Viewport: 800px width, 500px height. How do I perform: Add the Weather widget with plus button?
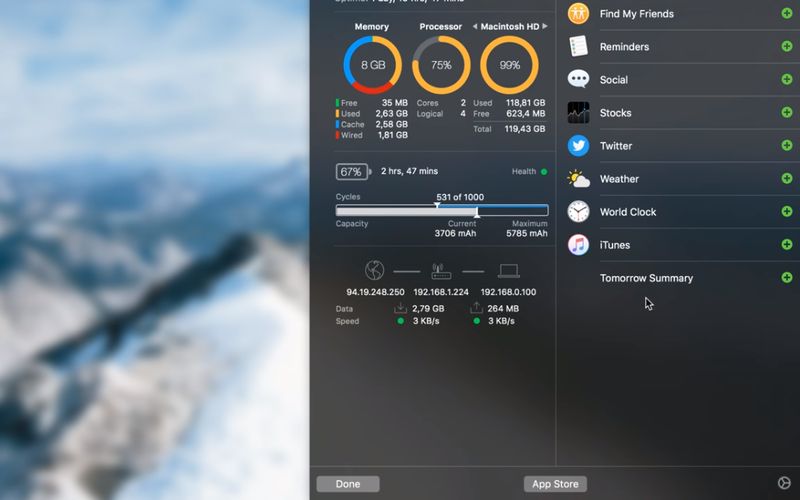[x=787, y=178]
